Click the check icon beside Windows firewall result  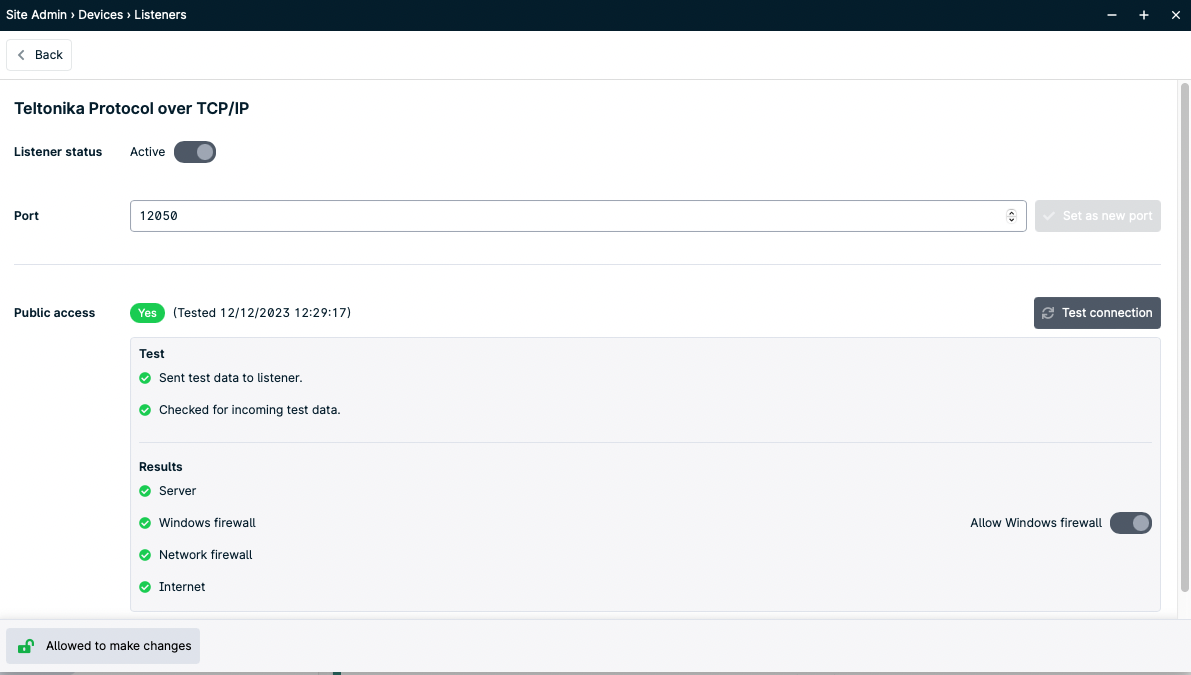[x=145, y=523]
